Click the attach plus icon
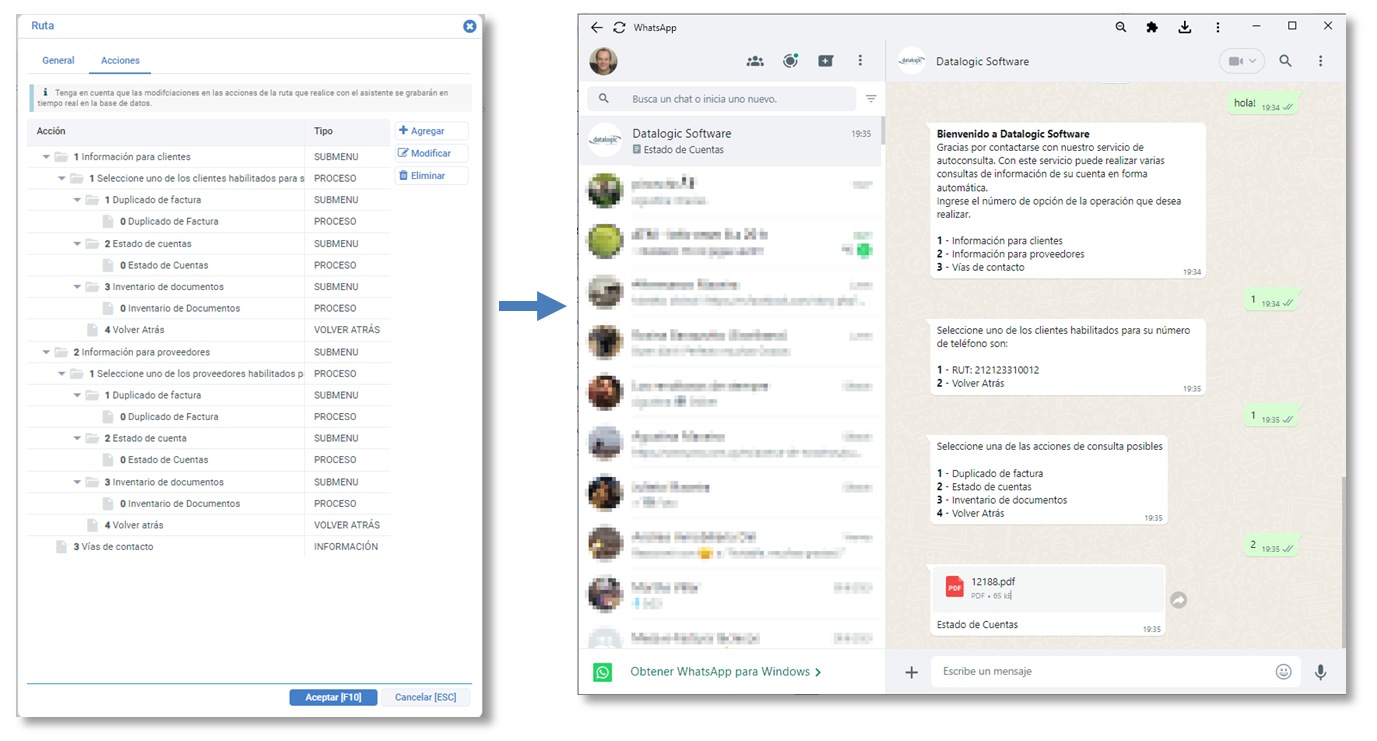1377x741 pixels. (911, 672)
